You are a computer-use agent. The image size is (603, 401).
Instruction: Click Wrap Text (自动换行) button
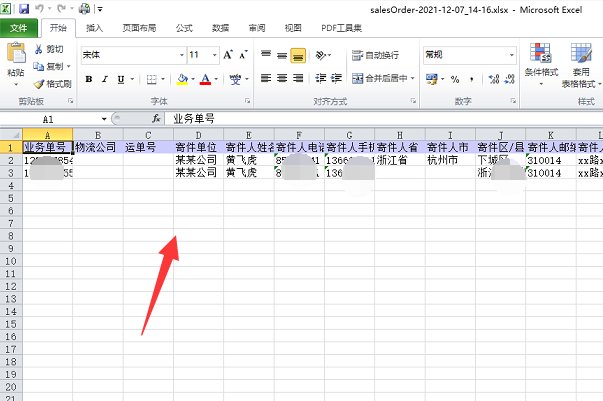pos(375,55)
